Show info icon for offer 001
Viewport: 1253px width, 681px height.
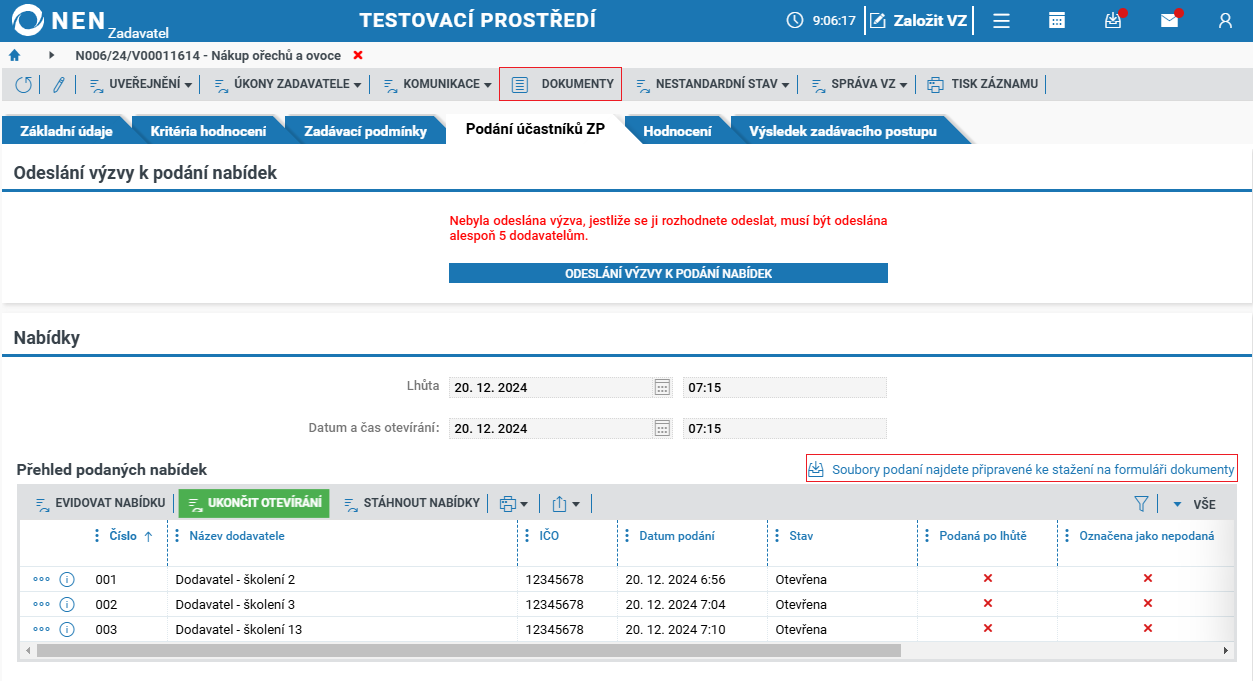67,579
